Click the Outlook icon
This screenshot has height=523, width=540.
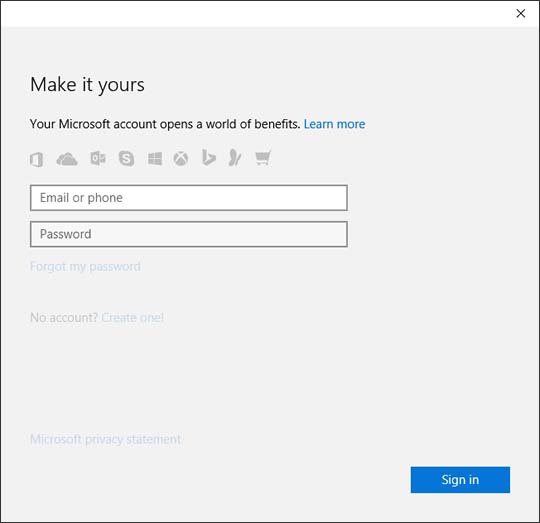tap(98, 158)
